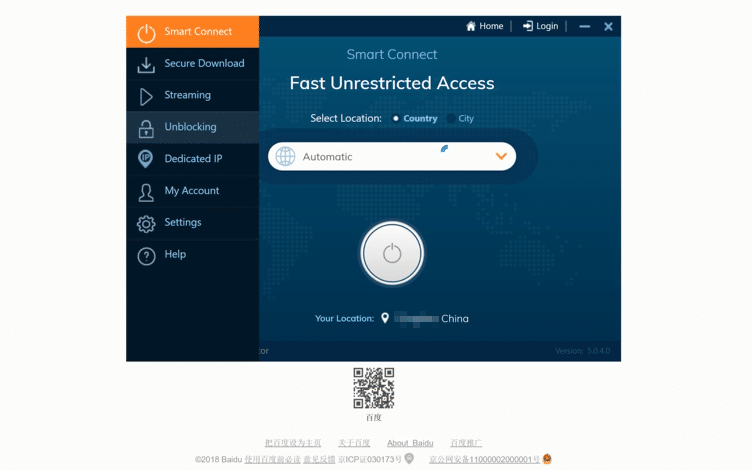
Task: Click the Fast Unrestricted Access heading
Action: pos(392,83)
